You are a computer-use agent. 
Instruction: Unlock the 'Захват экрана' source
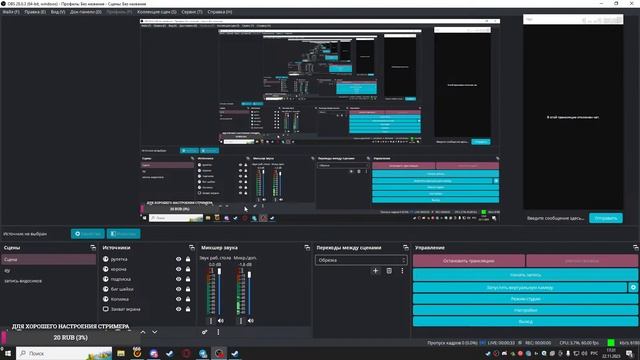[188, 309]
